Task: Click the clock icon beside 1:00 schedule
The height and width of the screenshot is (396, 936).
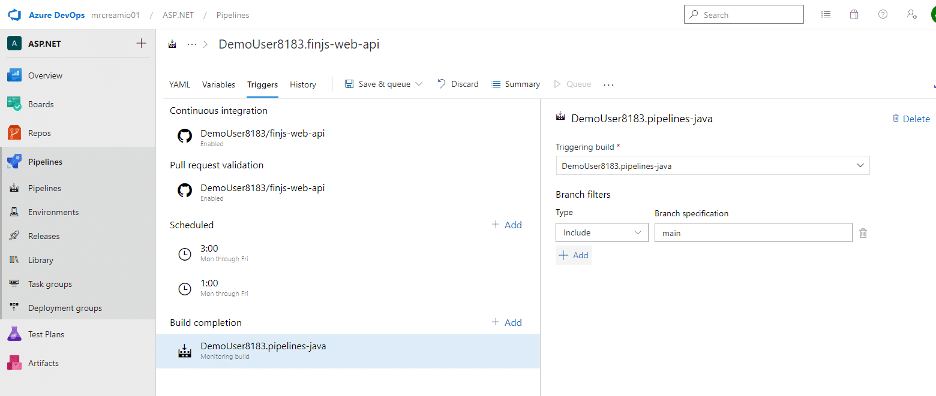Action: coord(185,288)
